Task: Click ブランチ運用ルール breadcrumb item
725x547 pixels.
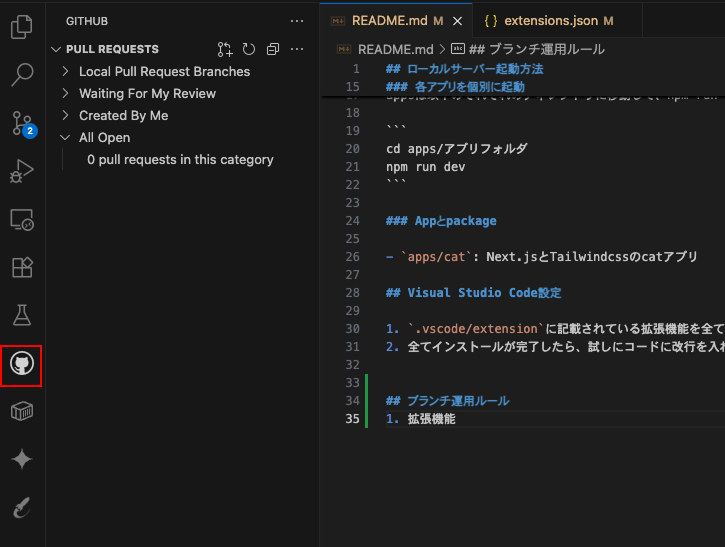Action: pyautogui.click(x=537, y=49)
